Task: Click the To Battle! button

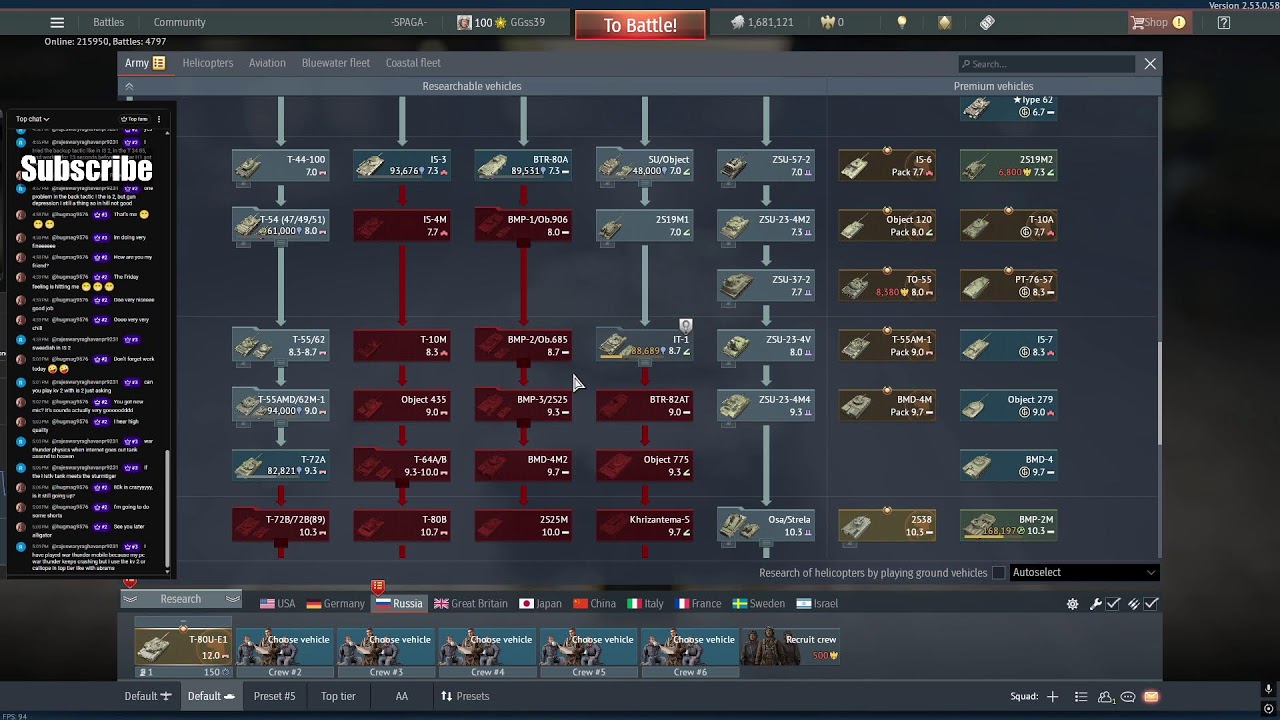Action: tap(640, 25)
